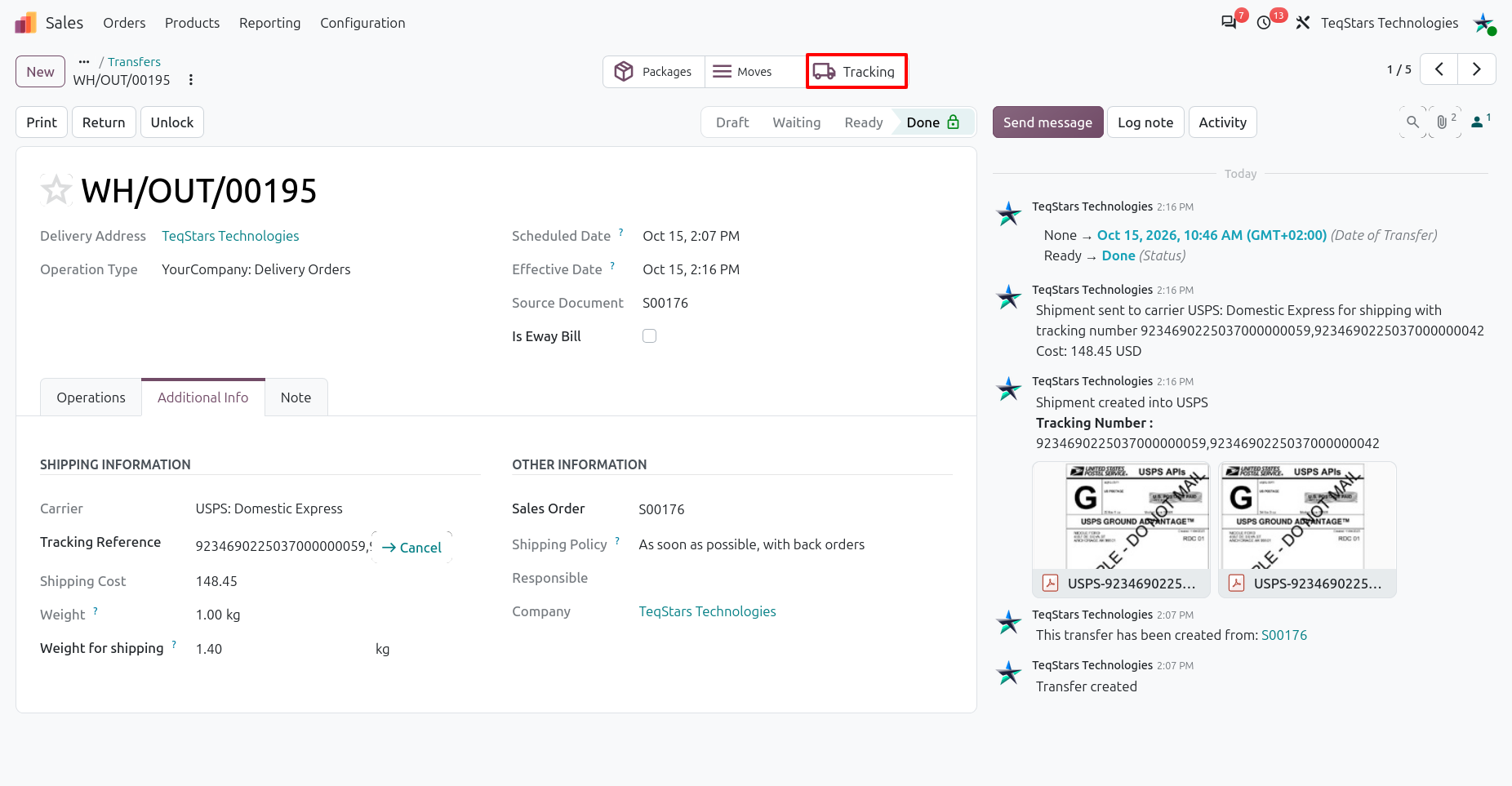Mark WH/OUT/00195 as favorite star
This screenshot has height=786, width=1512.
[56, 190]
